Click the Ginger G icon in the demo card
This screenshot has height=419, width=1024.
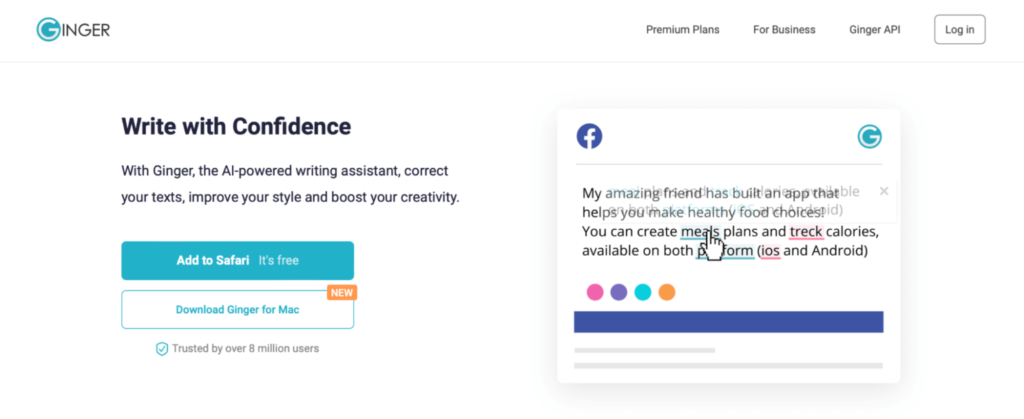coord(869,136)
